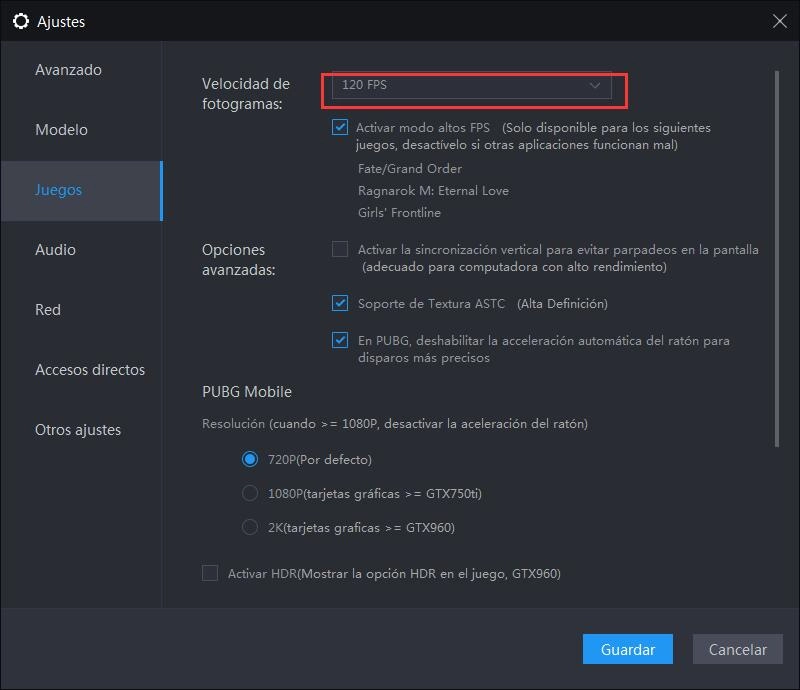Select the 720P por defecto resolution
800x690 pixels.
(x=249, y=459)
